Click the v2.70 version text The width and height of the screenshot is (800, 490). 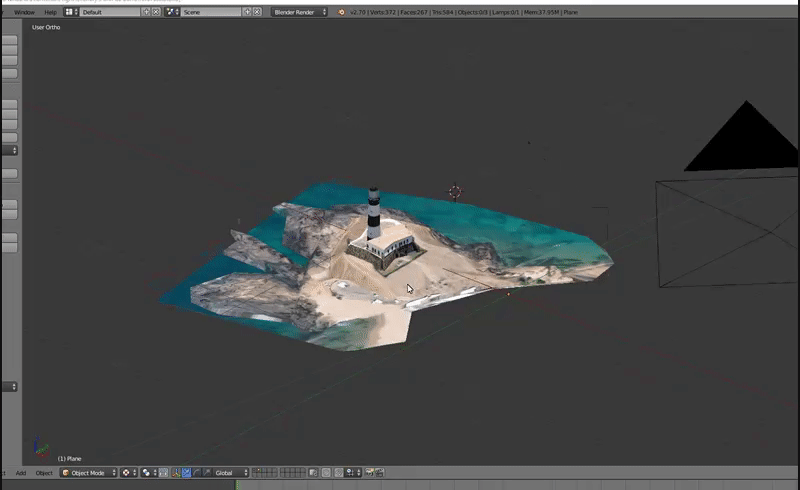(358, 12)
